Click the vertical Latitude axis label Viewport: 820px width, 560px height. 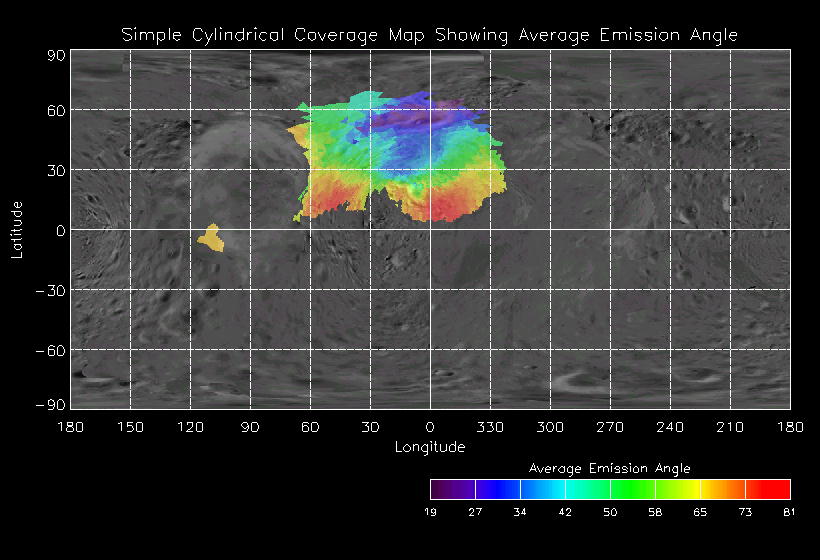click(x=17, y=229)
